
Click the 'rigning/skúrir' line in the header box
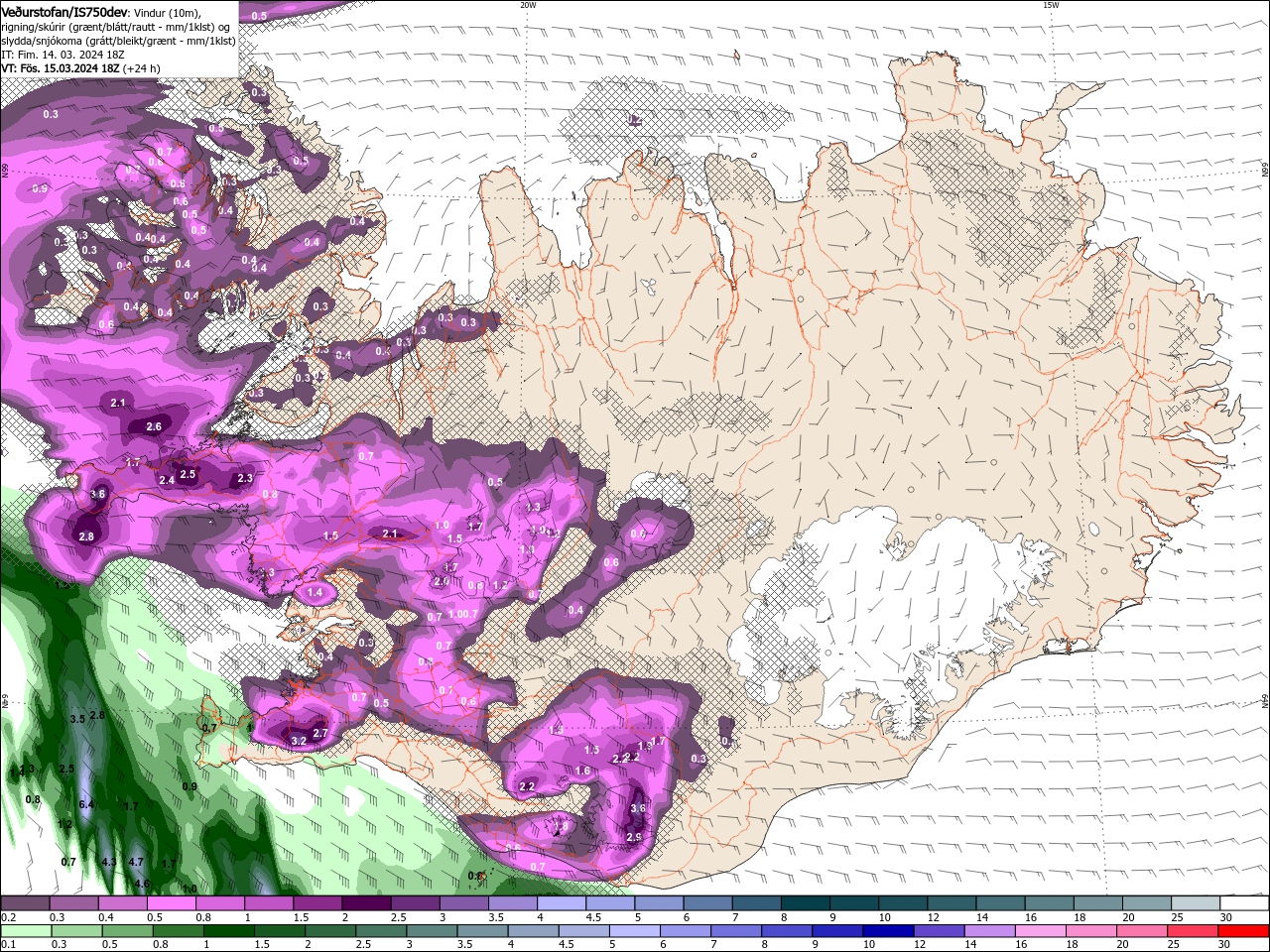(x=117, y=27)
